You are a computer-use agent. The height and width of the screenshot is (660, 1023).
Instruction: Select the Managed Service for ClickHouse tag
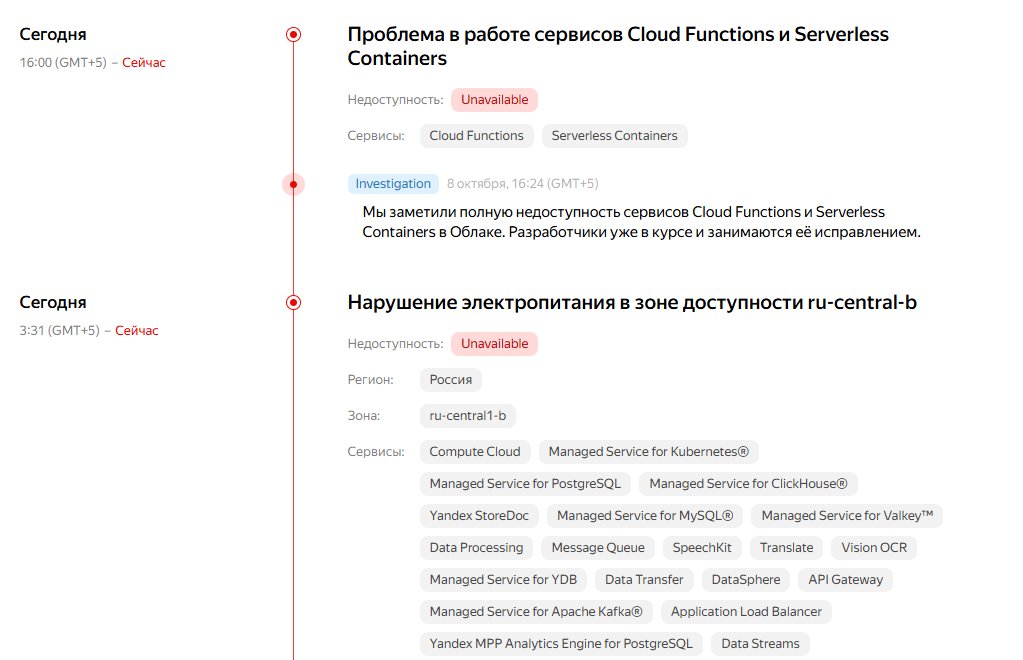pos(748,483)
